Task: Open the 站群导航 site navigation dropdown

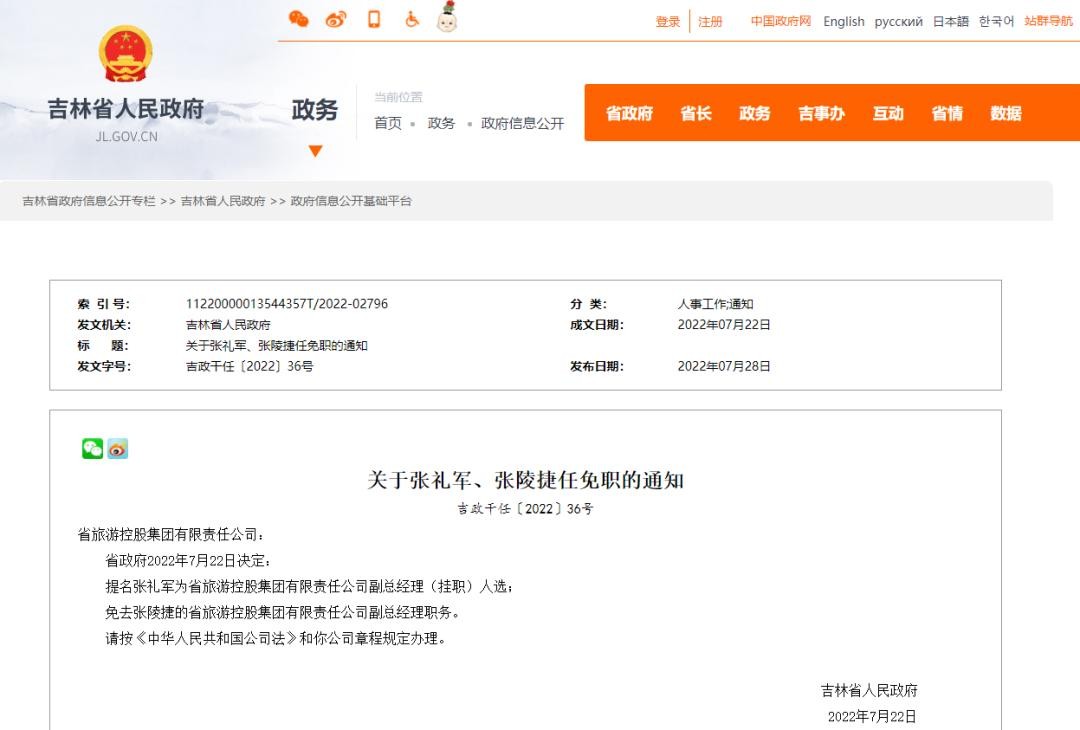Action: point(1048,21)
